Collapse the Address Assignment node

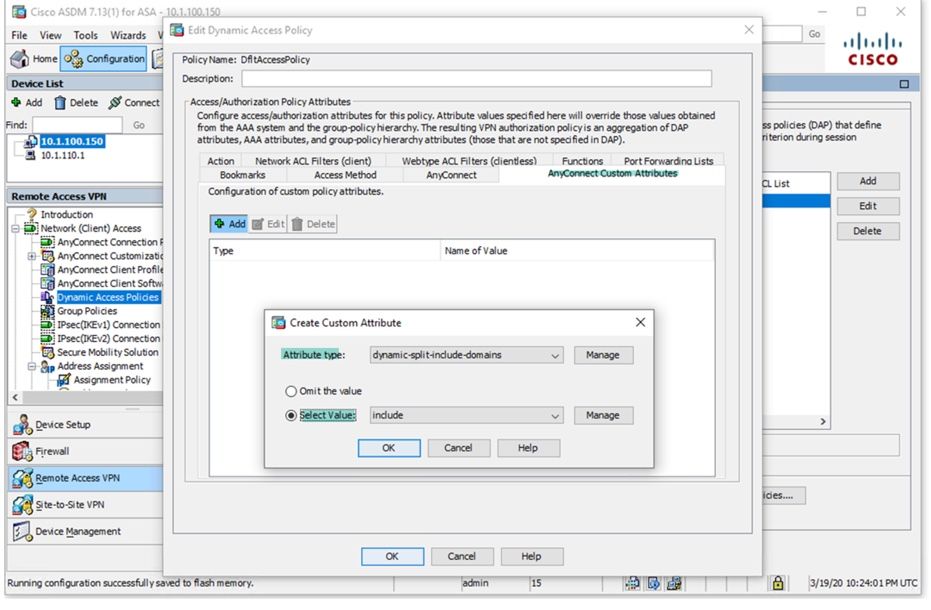(32, 366)
